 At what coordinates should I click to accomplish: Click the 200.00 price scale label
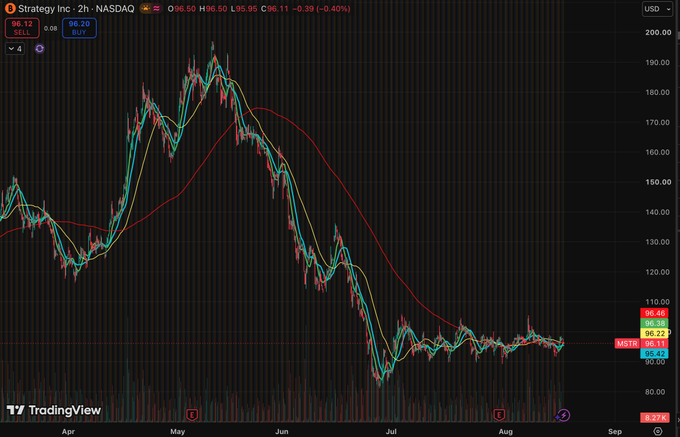point(659,32)
